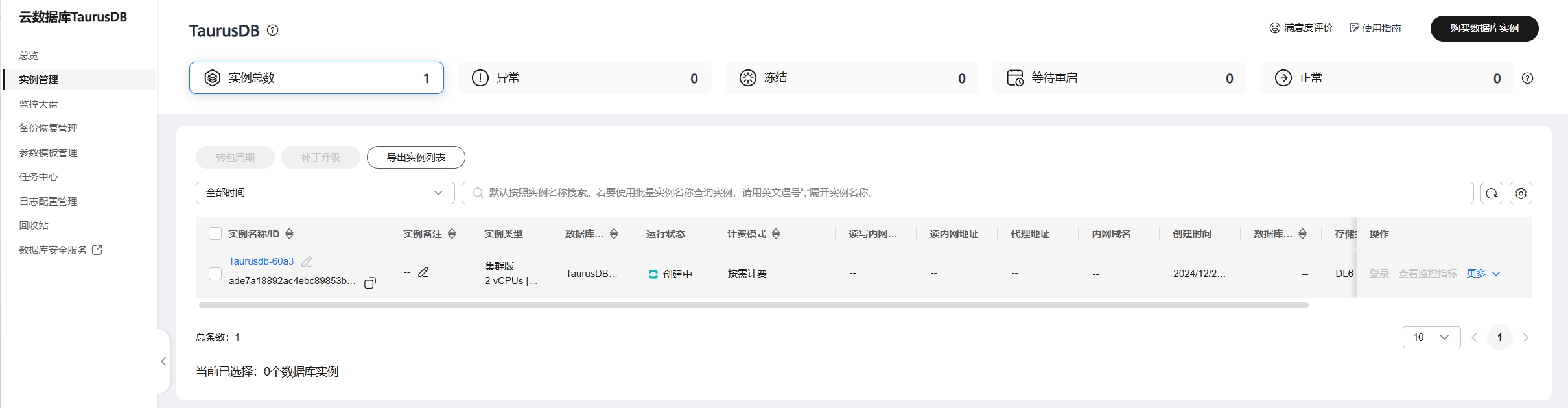Select the 正常 status card
Screen dimensions: 1568x408
(x=1387, y=78)
